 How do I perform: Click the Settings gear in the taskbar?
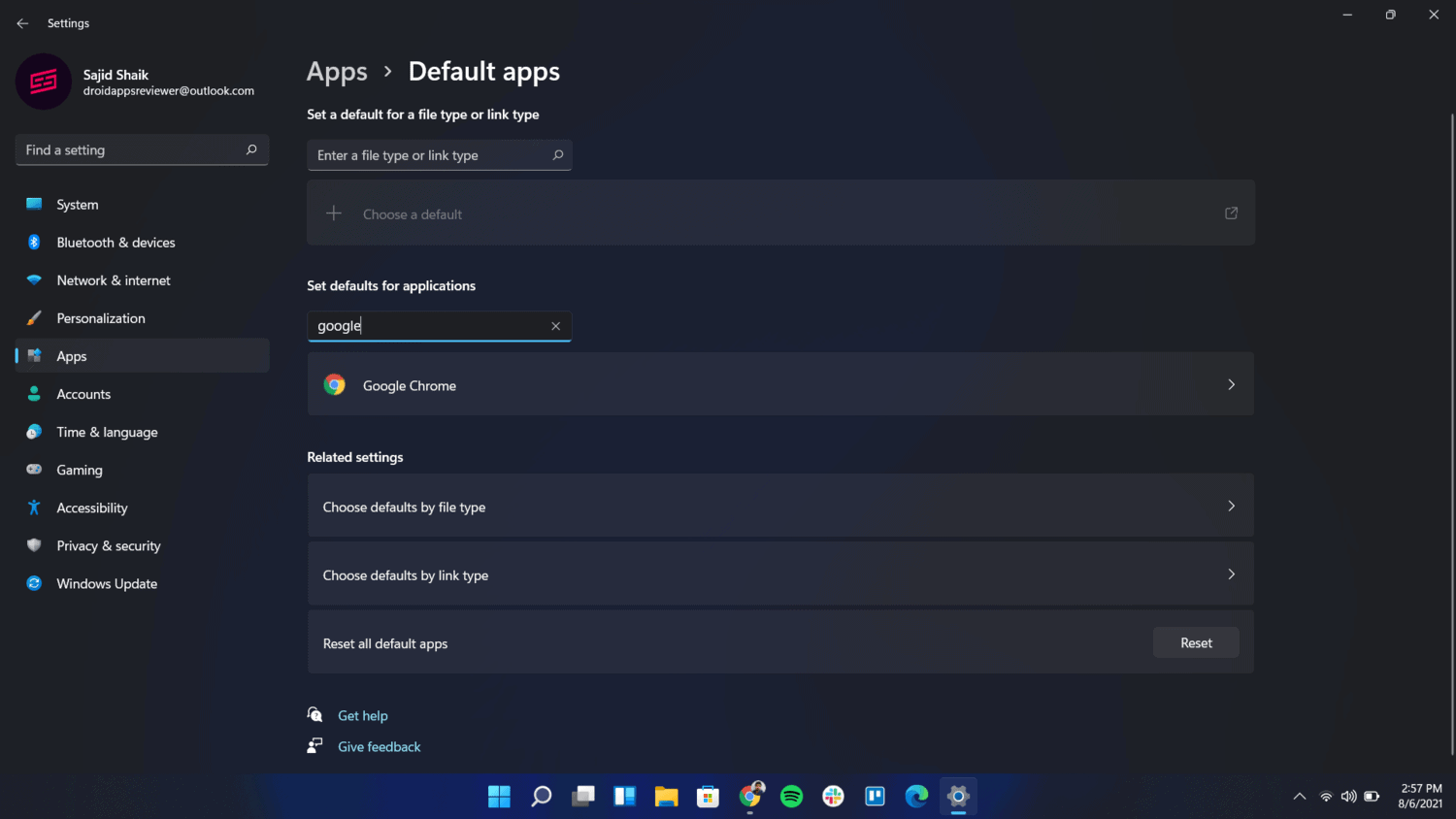[x=958, y=797]
